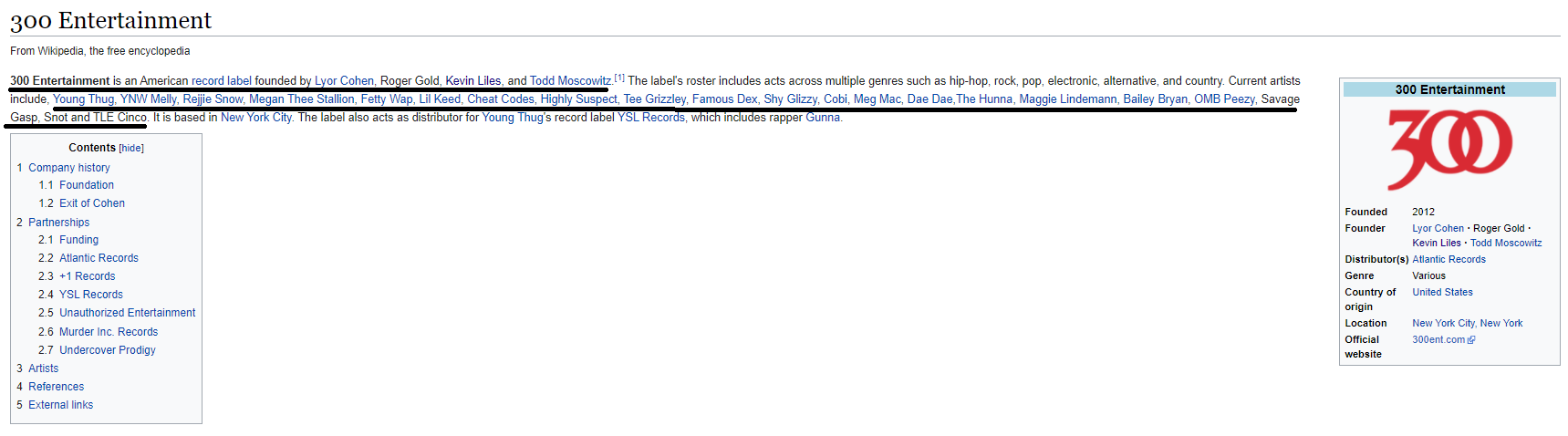Open The Hunna link
1568x436 pixels.
tap(984, 99)
